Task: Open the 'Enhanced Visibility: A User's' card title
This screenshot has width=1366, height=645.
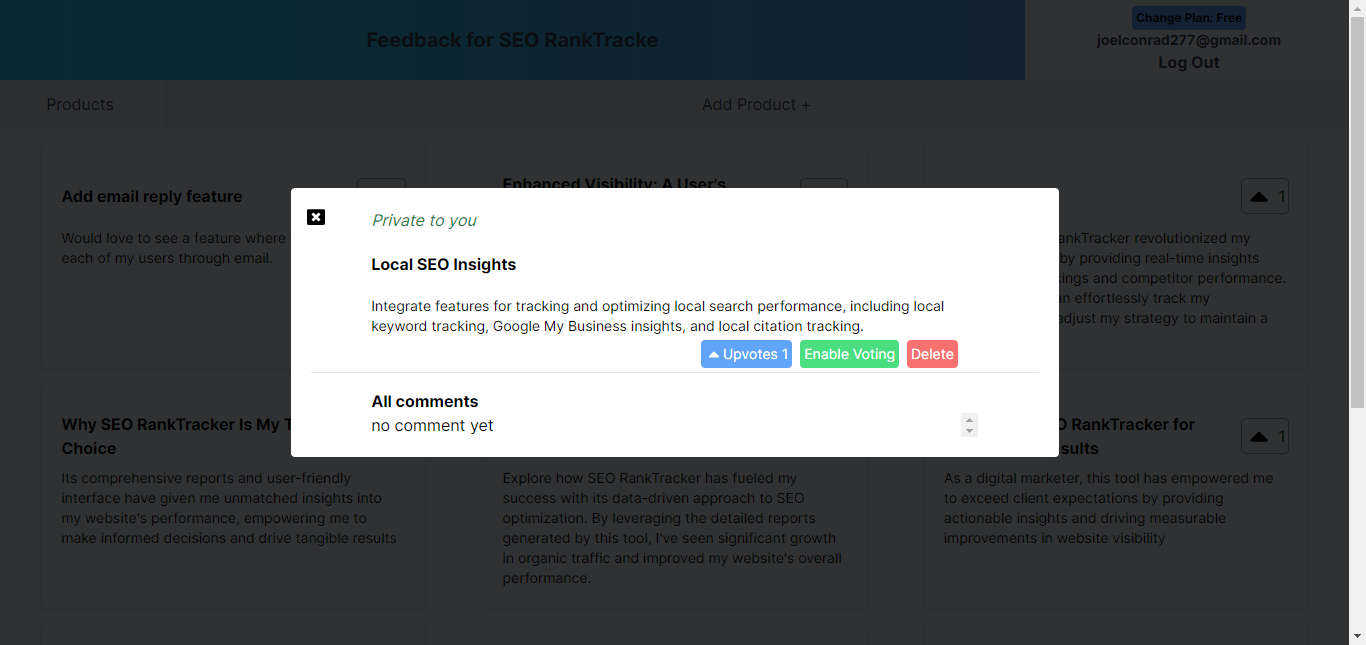Action: [x=614, y=184]
